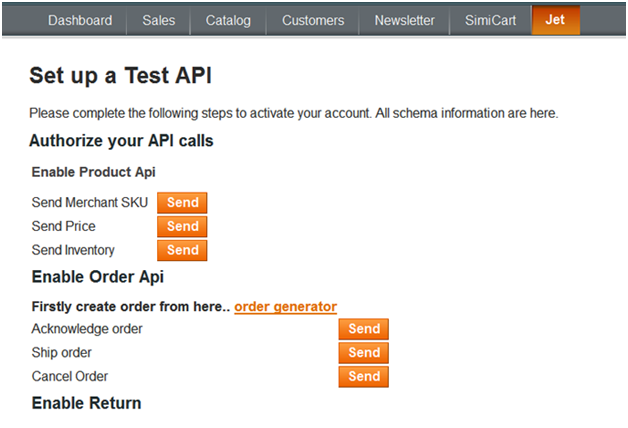Send the Cancel Order request
Screen dimensions: 628x428
tap(364, 376)
